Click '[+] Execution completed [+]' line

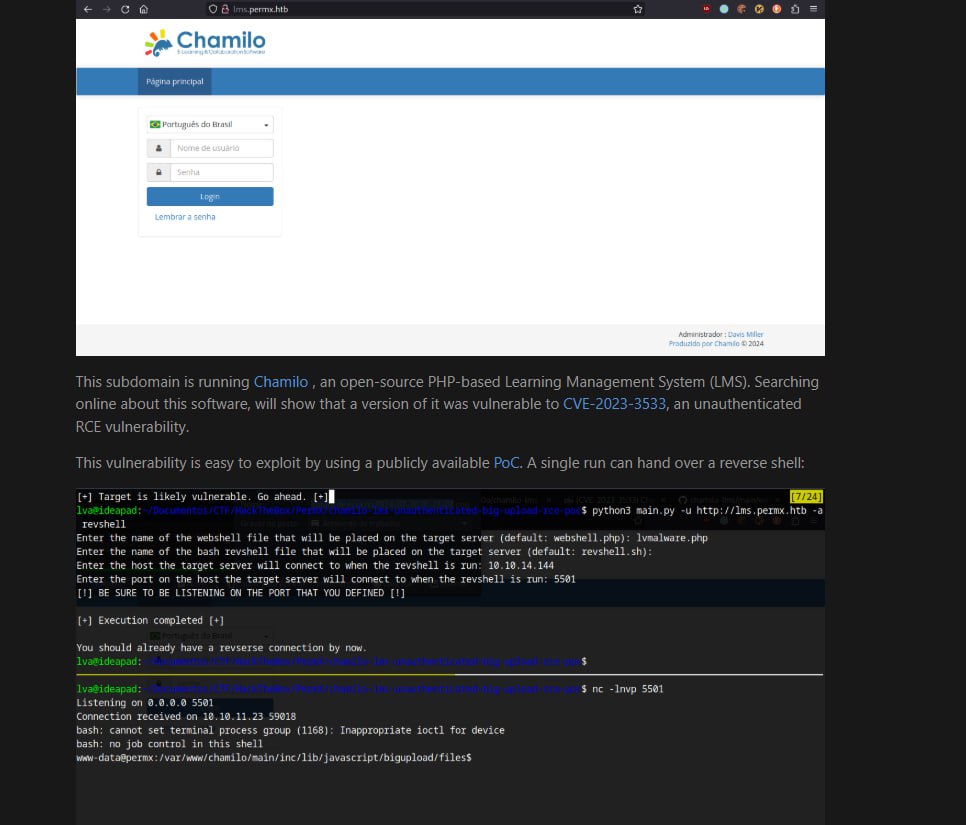tap(150, 620)
